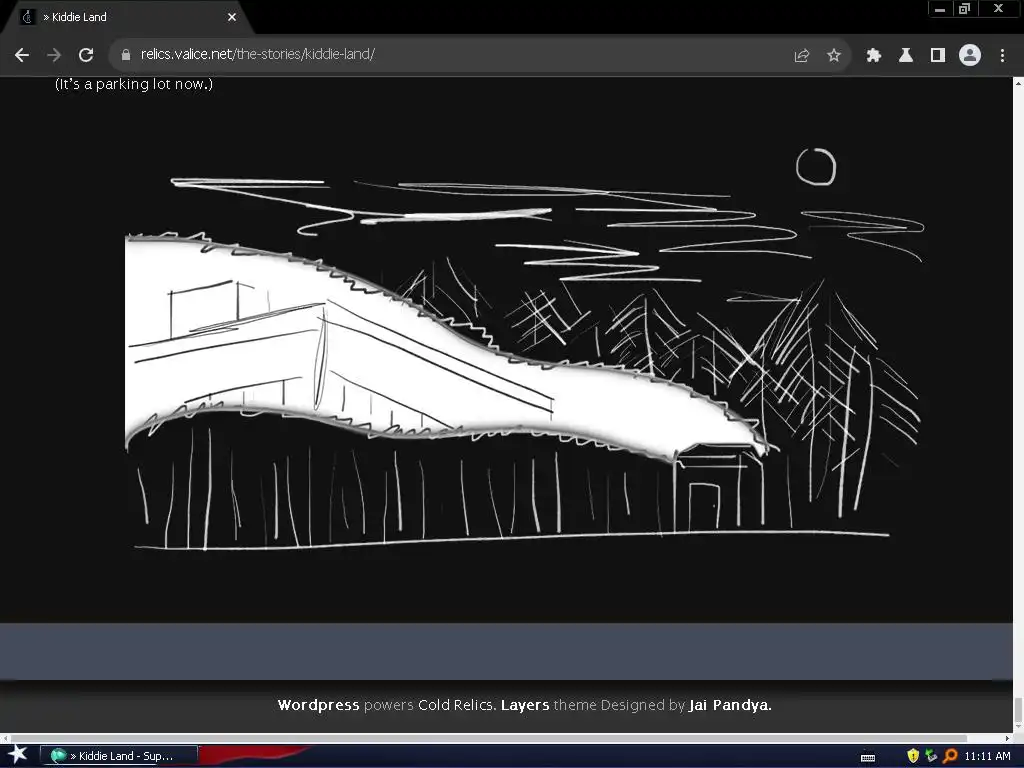The width and height of the screenshot is (1024, 768).
Task: Click the 11:11 AM system clock
Action: pos(987,756)
